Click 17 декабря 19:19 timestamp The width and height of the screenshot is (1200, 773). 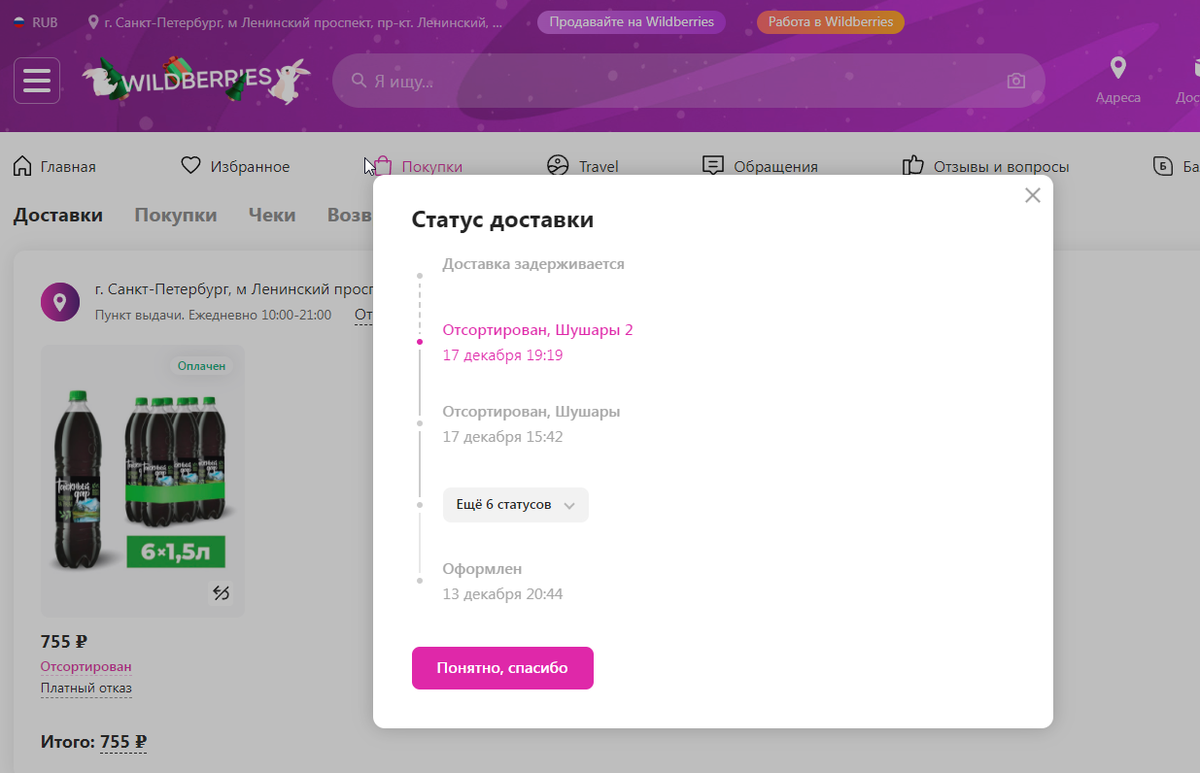(x=503, y=355)
